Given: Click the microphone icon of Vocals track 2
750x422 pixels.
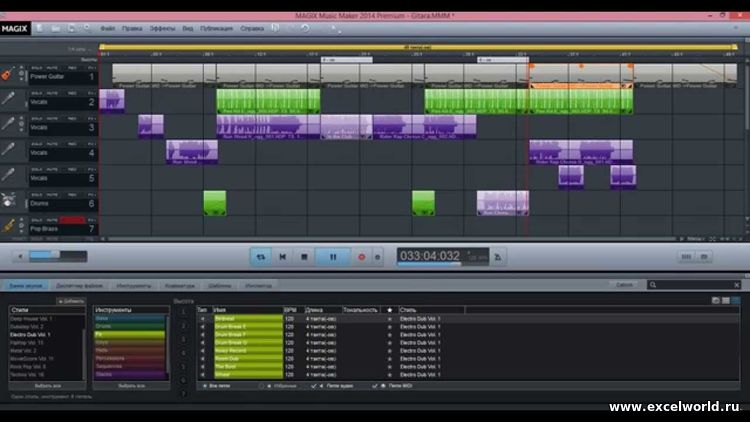Looking at the screenshot, I should coord(8,99).
